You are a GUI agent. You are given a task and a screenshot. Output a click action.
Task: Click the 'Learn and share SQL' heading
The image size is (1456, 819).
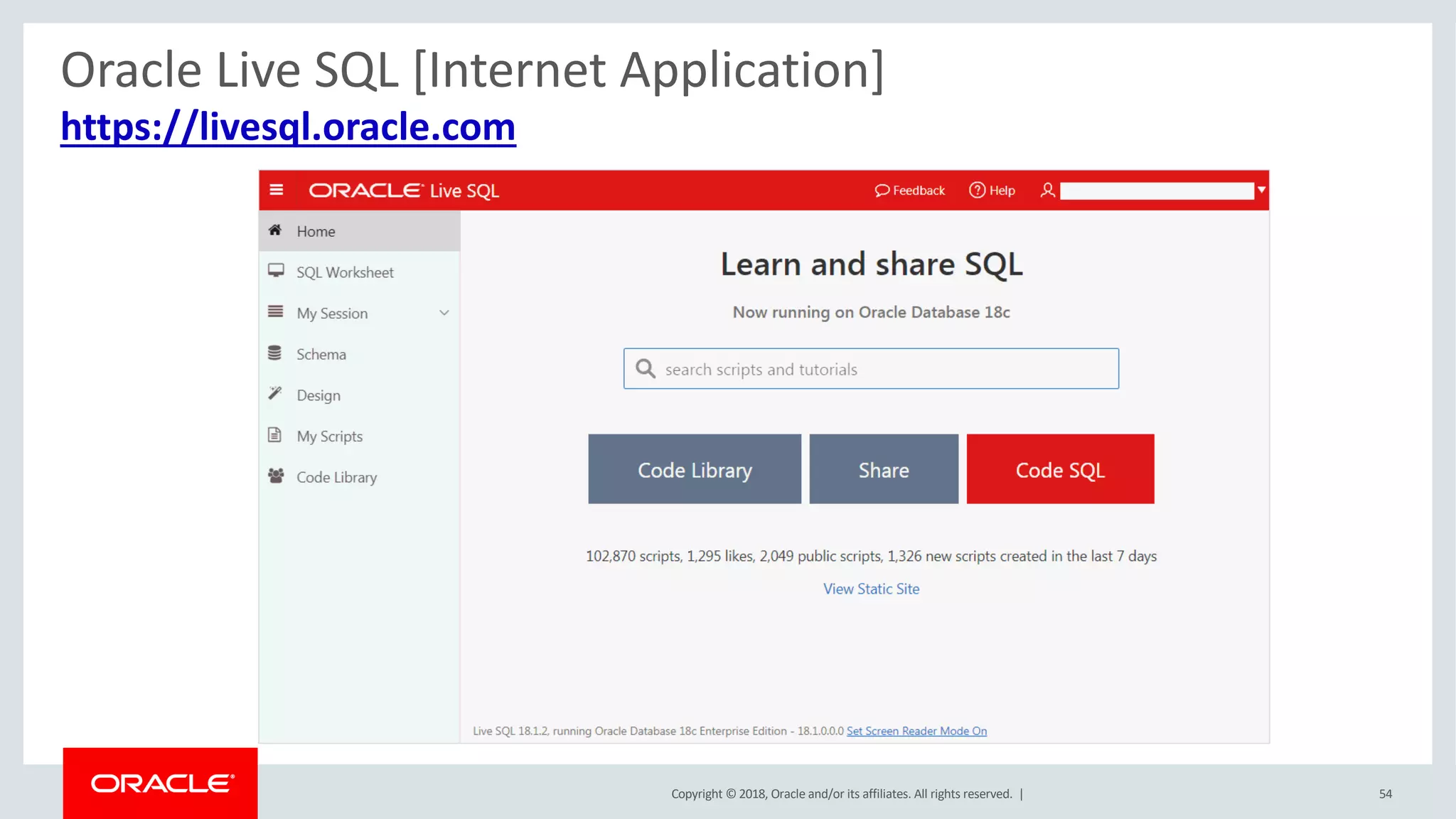[872, 264]
